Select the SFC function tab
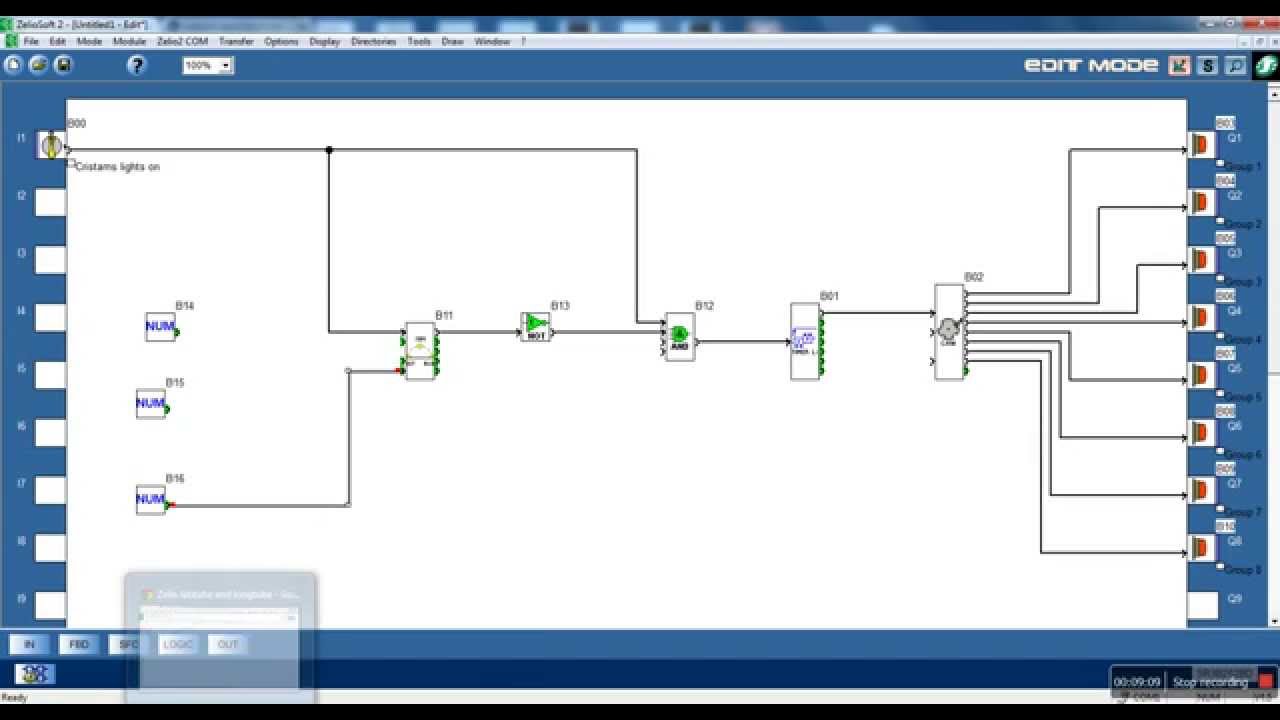 [129, 644]
